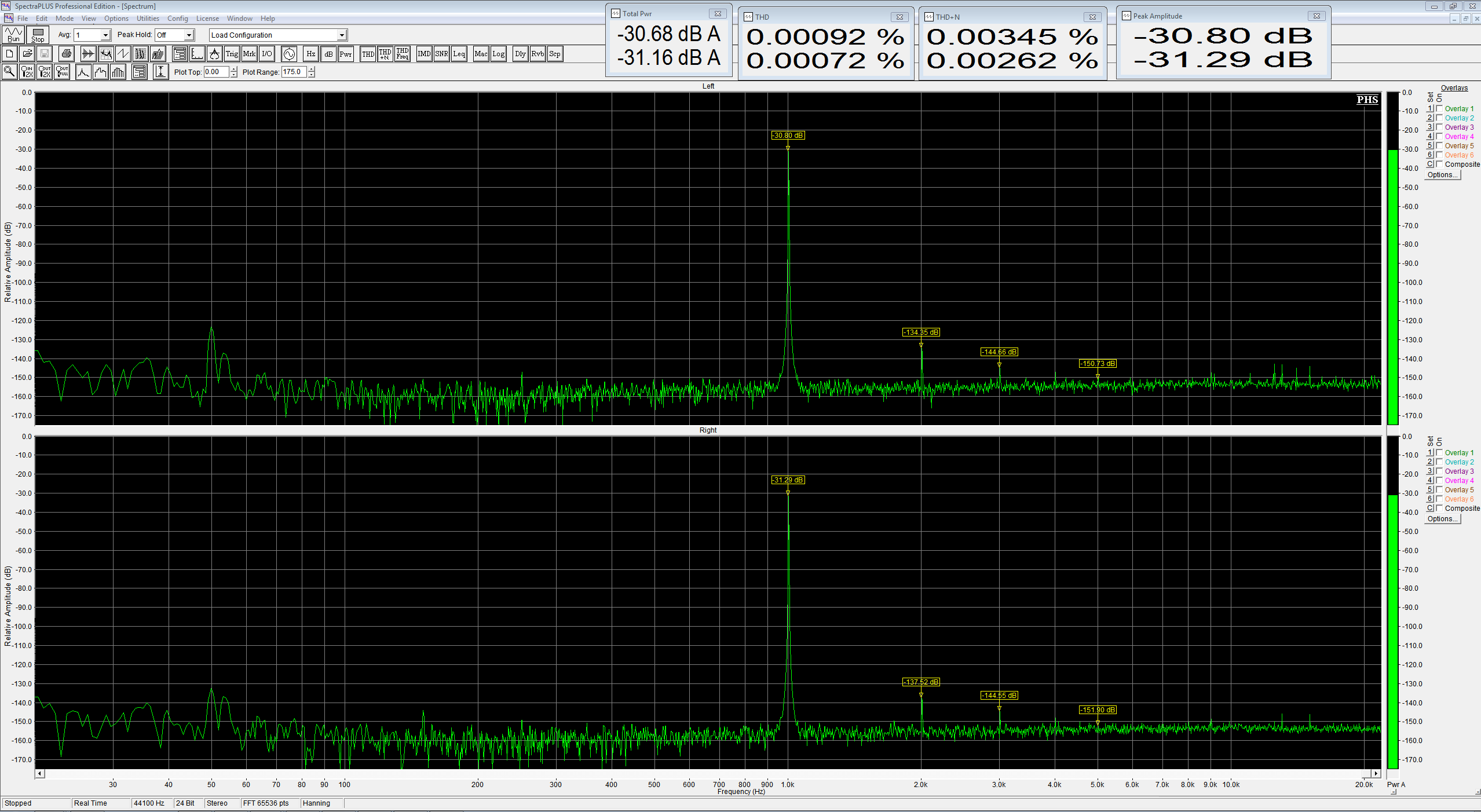Enable Overlay 1 checkbox in Right panel
Screen dimensions: 1481x812
click(x=1439, y=452)
